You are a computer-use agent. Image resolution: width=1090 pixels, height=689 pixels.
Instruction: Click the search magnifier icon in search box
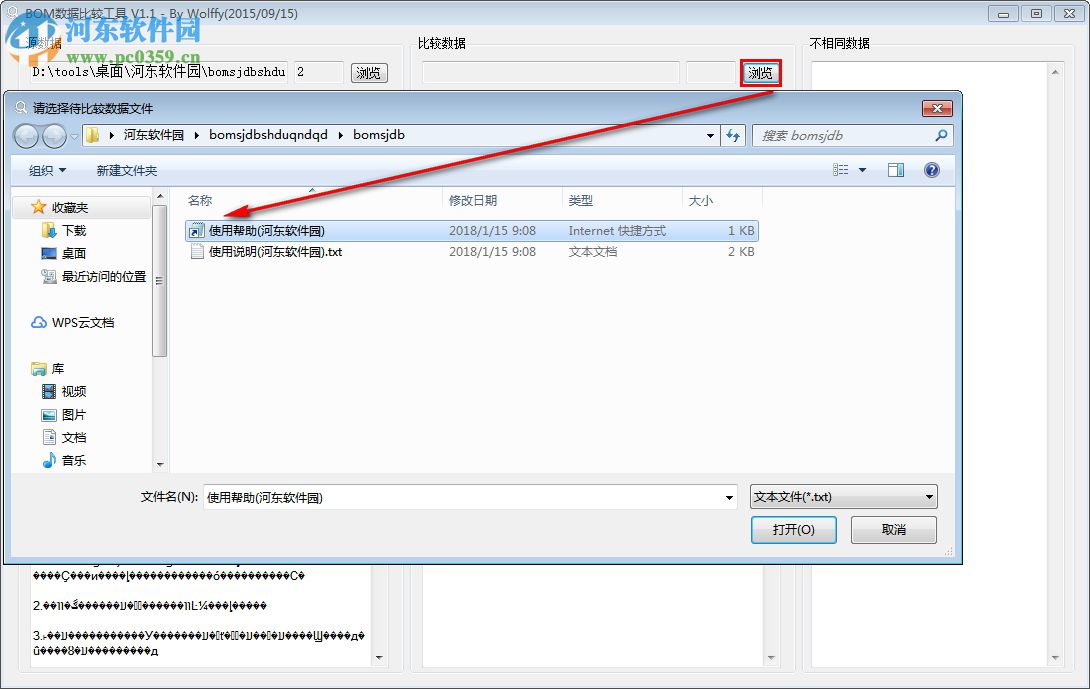939,135
